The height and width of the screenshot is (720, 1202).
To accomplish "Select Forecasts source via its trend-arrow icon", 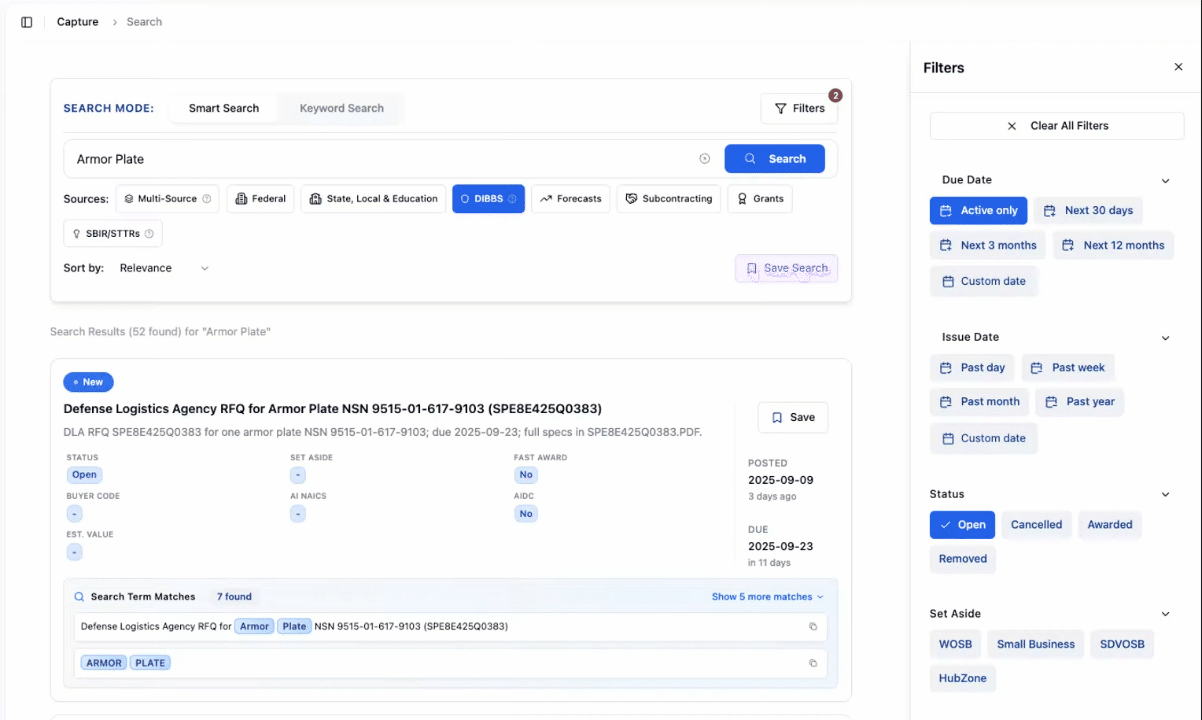I will coord(548,198).
